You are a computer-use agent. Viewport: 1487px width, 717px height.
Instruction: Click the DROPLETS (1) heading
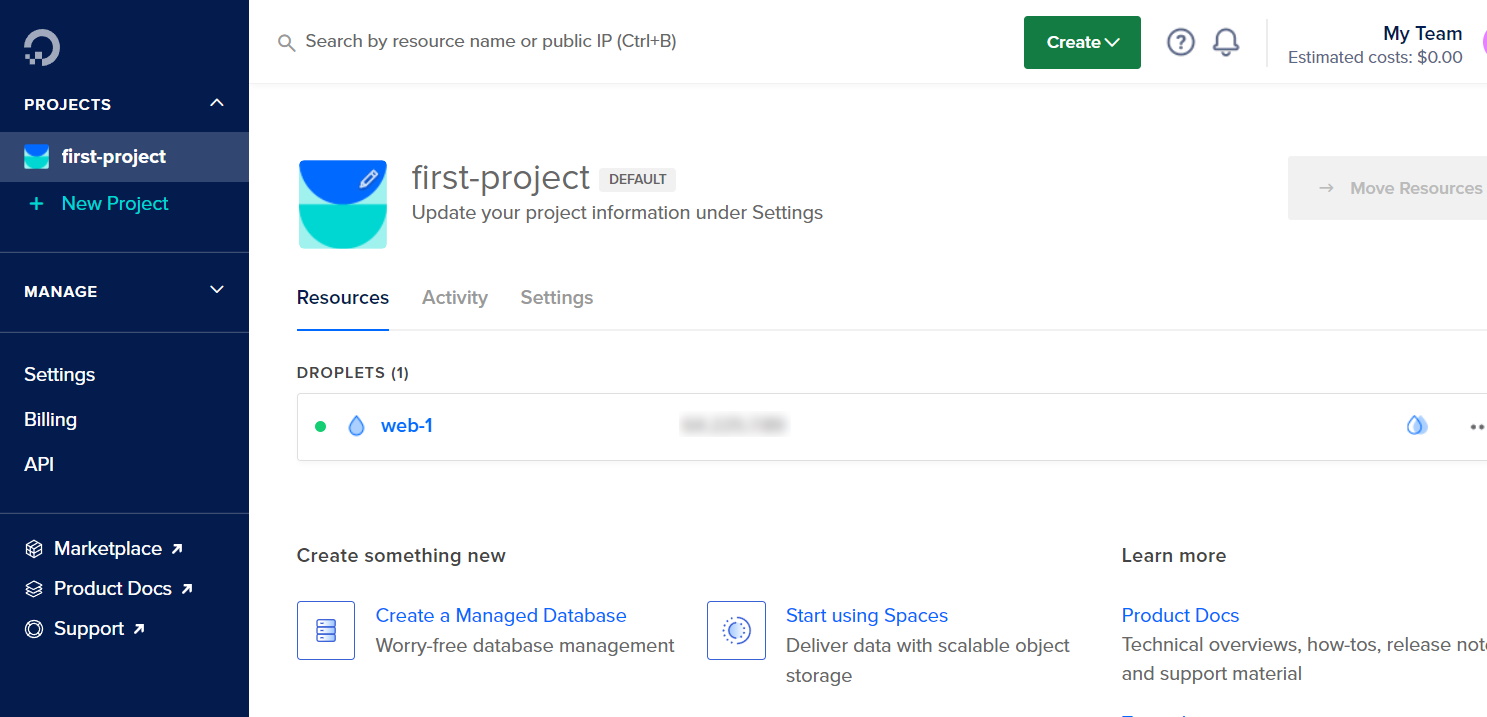tap(353, 373)
